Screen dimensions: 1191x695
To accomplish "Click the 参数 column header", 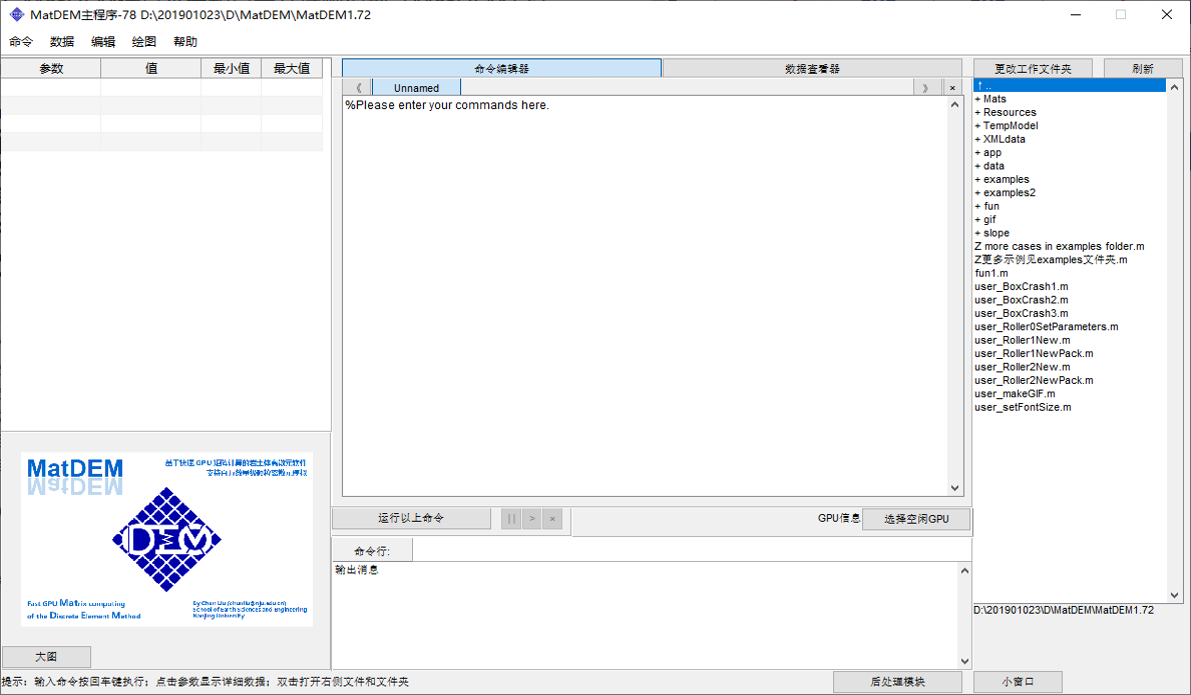I will pos(51,68).
